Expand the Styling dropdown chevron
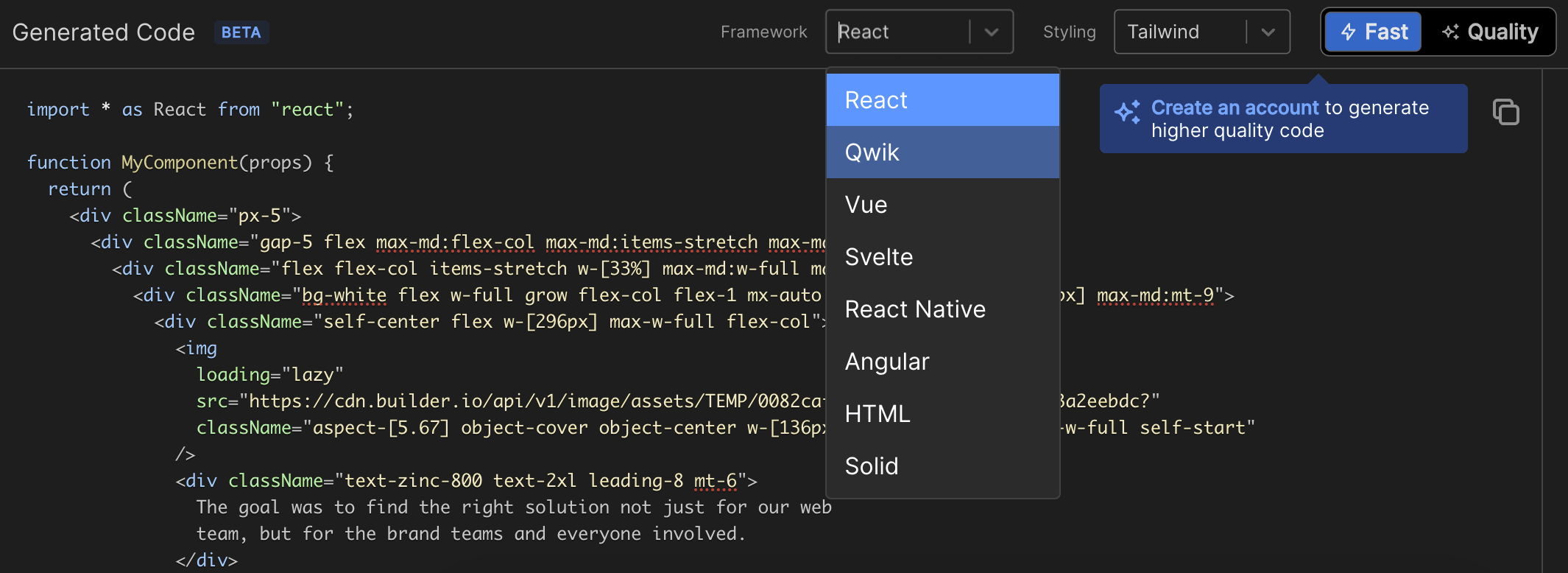This screenshot has width=1568, height=573. click(x=1268, y=32)
